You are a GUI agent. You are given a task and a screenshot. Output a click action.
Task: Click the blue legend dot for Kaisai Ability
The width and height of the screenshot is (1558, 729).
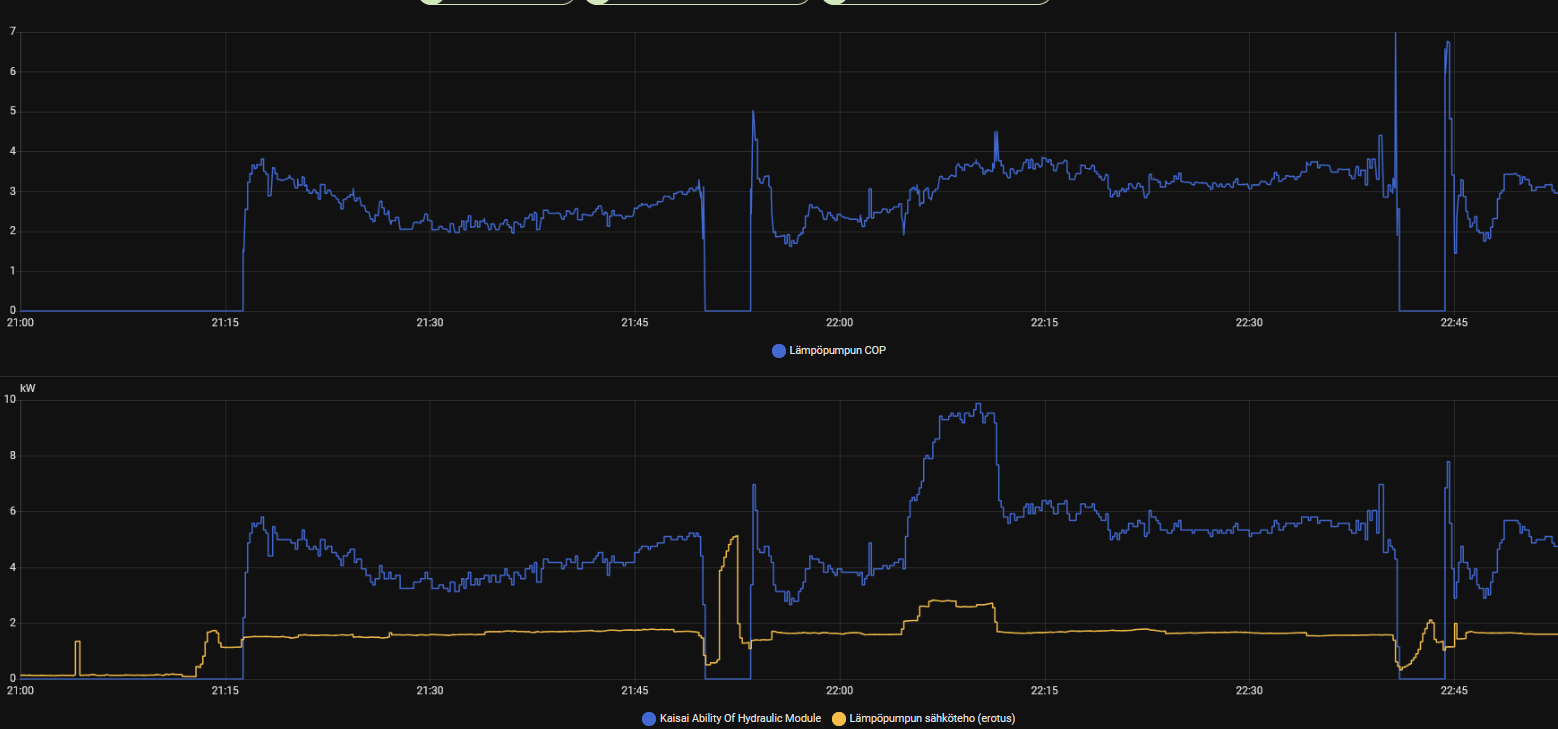pyautogui.click(x=649, y=718)
